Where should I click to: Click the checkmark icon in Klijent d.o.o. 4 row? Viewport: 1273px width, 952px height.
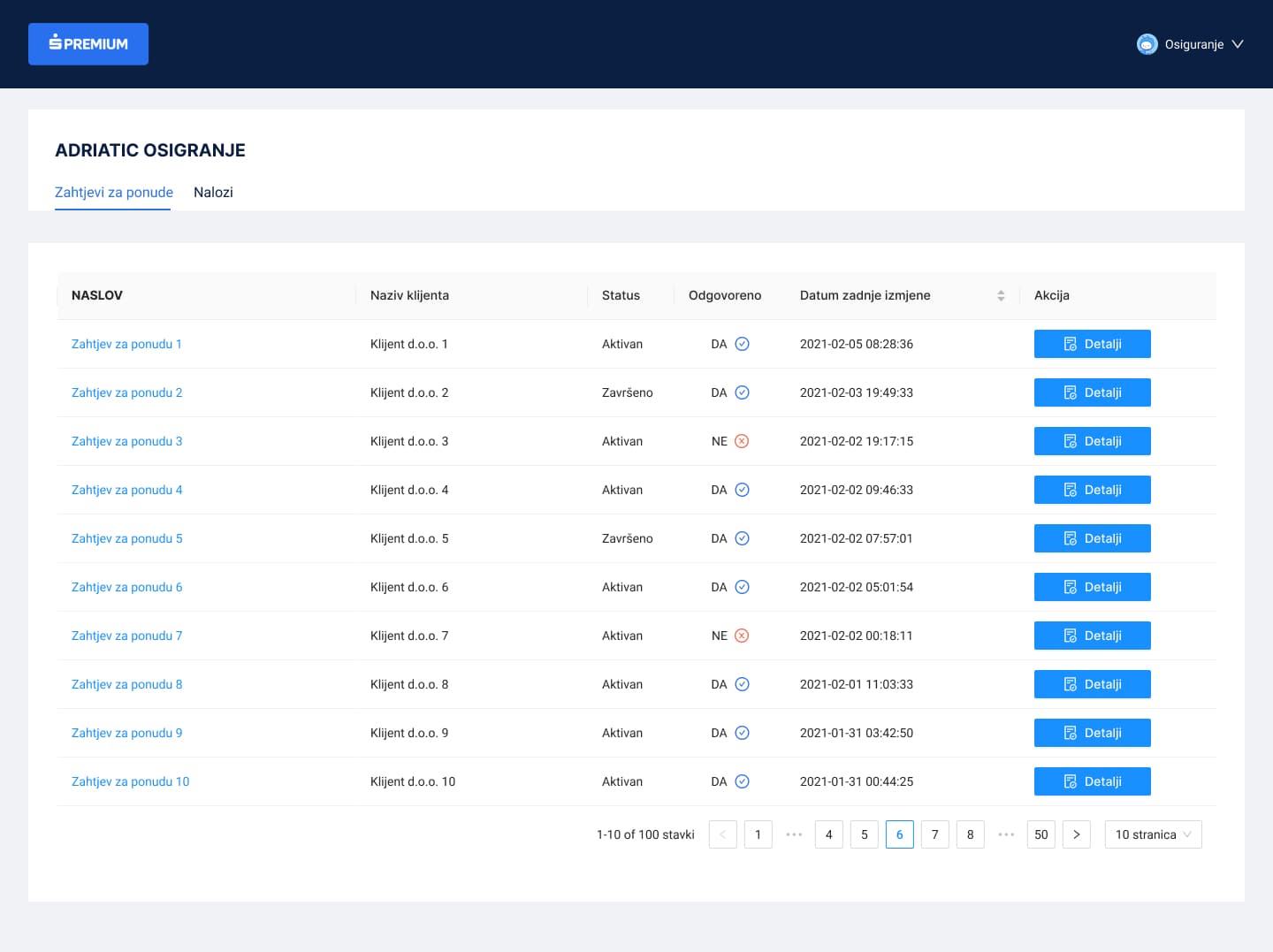click(x=743, y=490)
